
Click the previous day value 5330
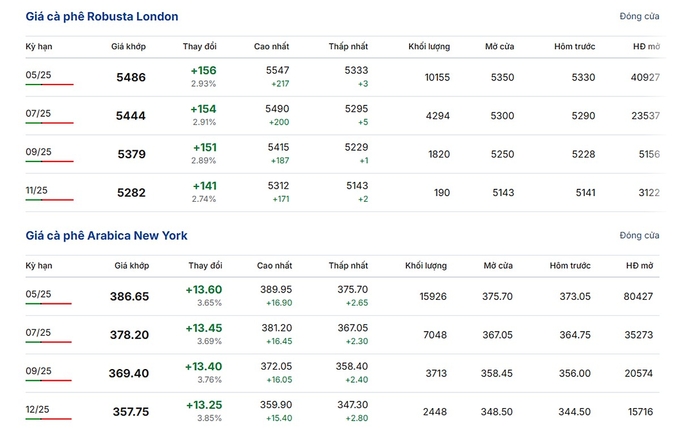(x=583, y=78)
